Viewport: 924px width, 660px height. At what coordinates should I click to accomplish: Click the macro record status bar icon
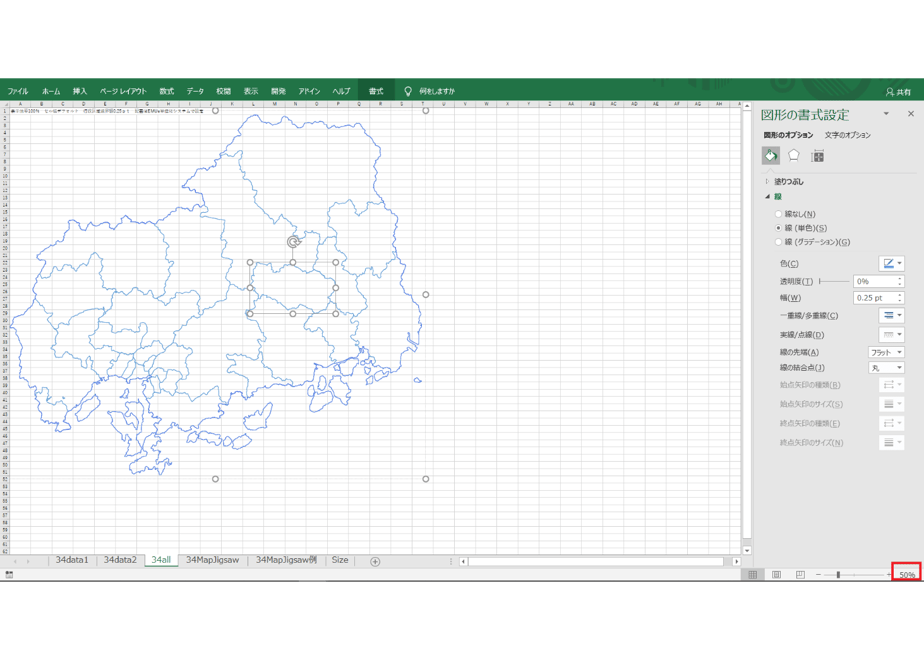pos(9,575)
